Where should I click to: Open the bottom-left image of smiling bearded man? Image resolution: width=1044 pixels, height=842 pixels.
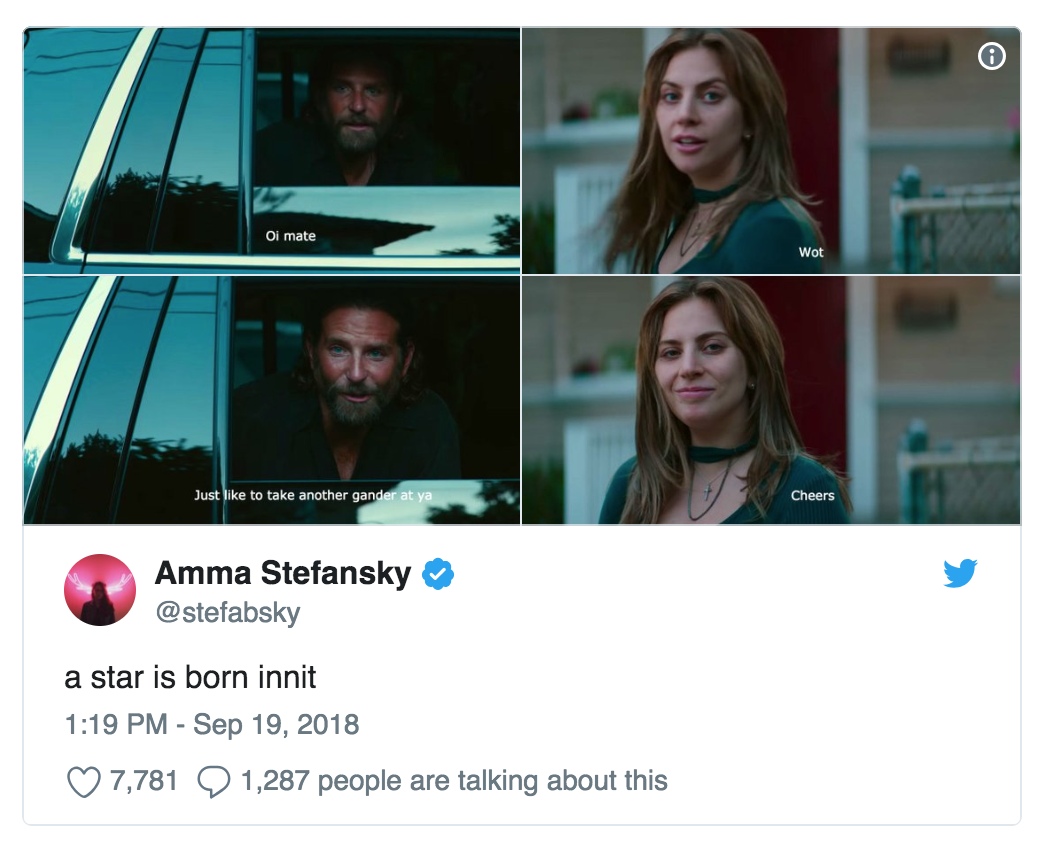point(272,400)
